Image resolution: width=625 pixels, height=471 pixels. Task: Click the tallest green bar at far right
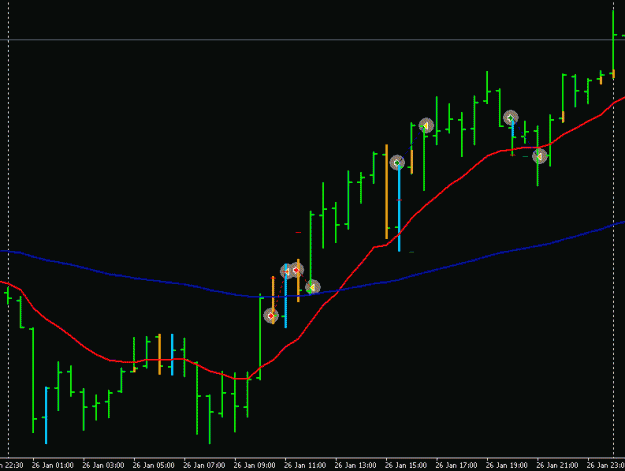[613, 42]
